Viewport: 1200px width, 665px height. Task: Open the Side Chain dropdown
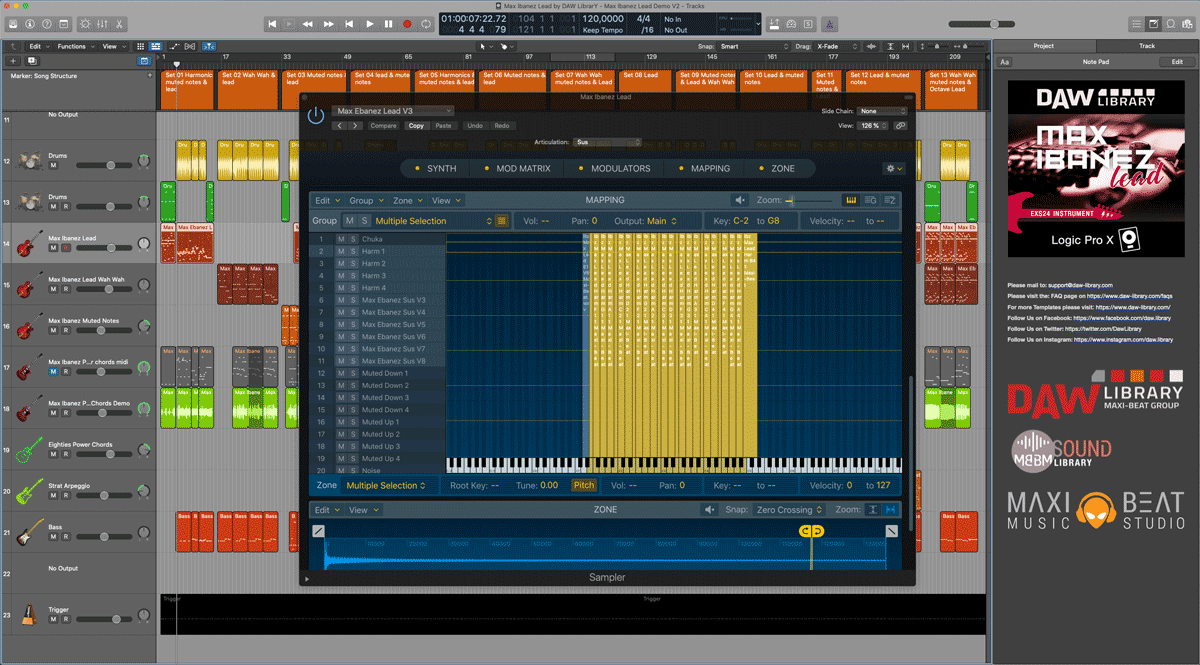[882, 111]
